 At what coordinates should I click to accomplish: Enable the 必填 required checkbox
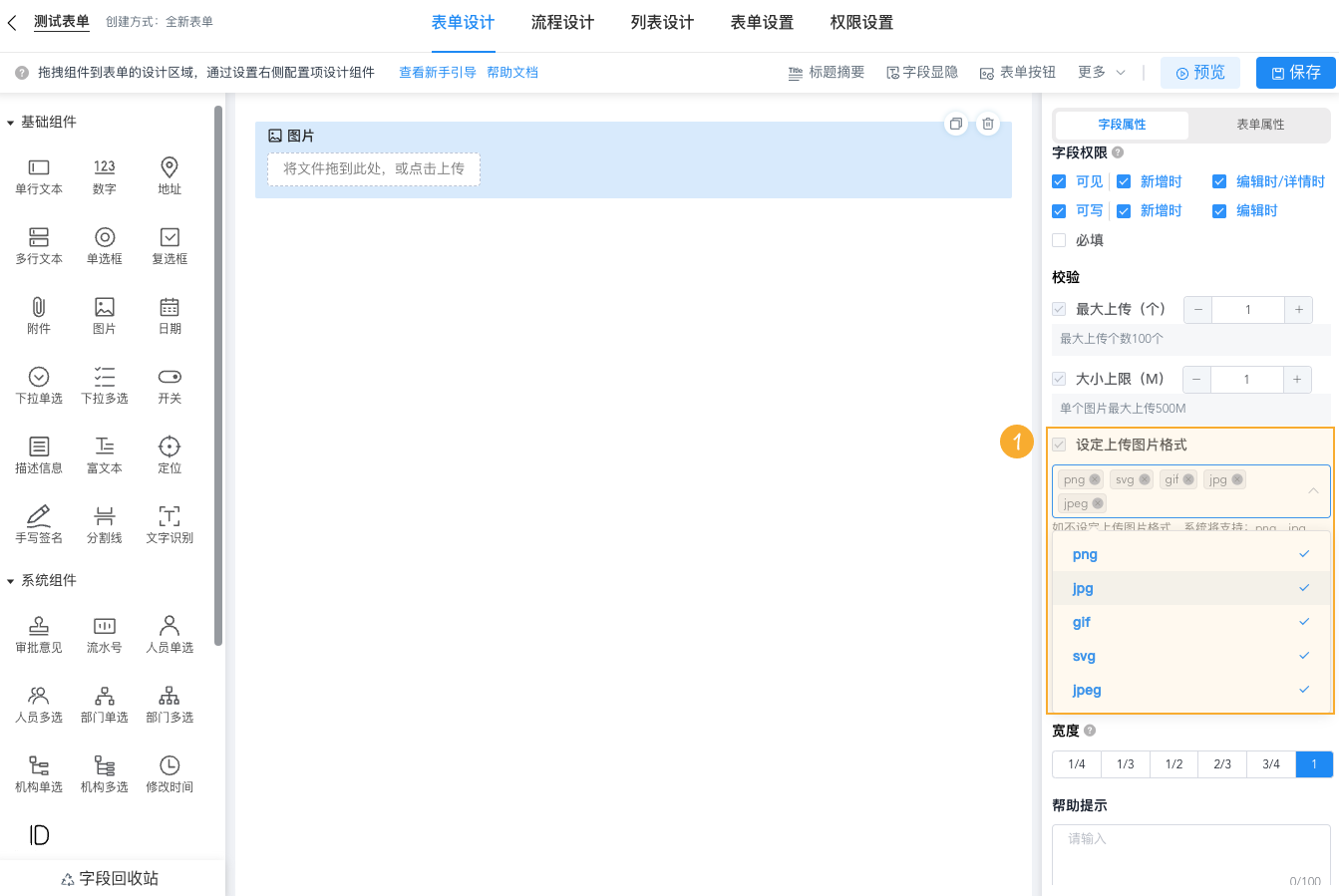point(1059,239)
